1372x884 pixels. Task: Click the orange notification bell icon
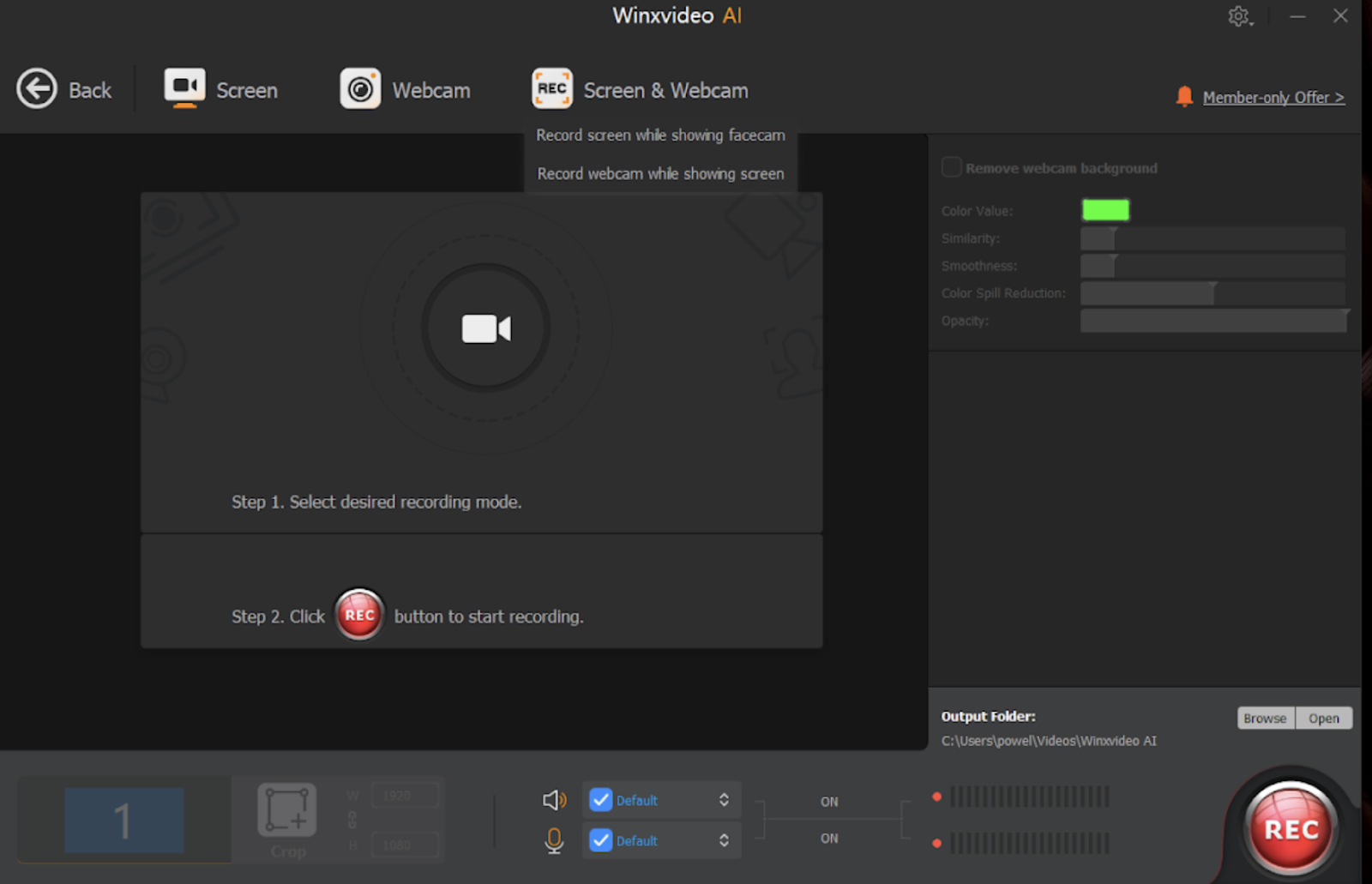pos(1184,96)
